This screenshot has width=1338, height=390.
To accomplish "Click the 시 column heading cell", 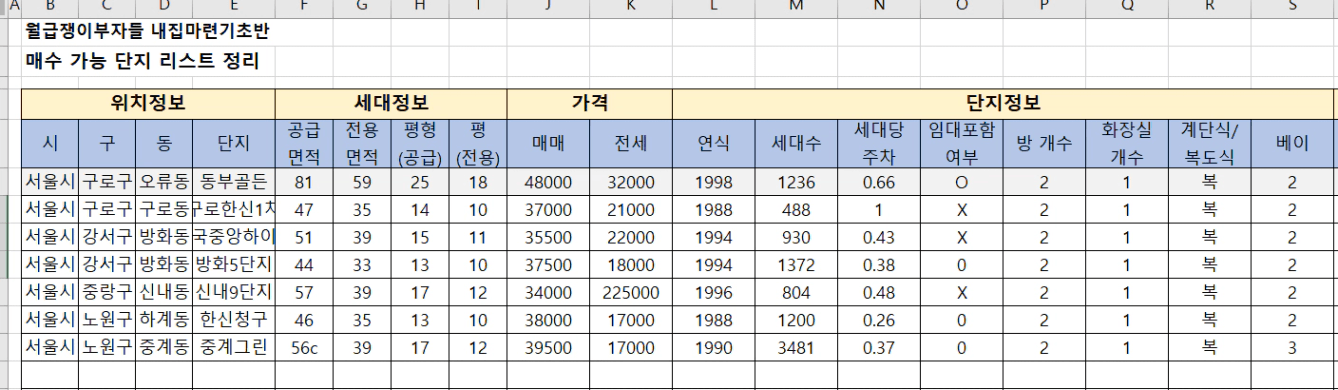I will pyautogui.click(x=49, y=143).
